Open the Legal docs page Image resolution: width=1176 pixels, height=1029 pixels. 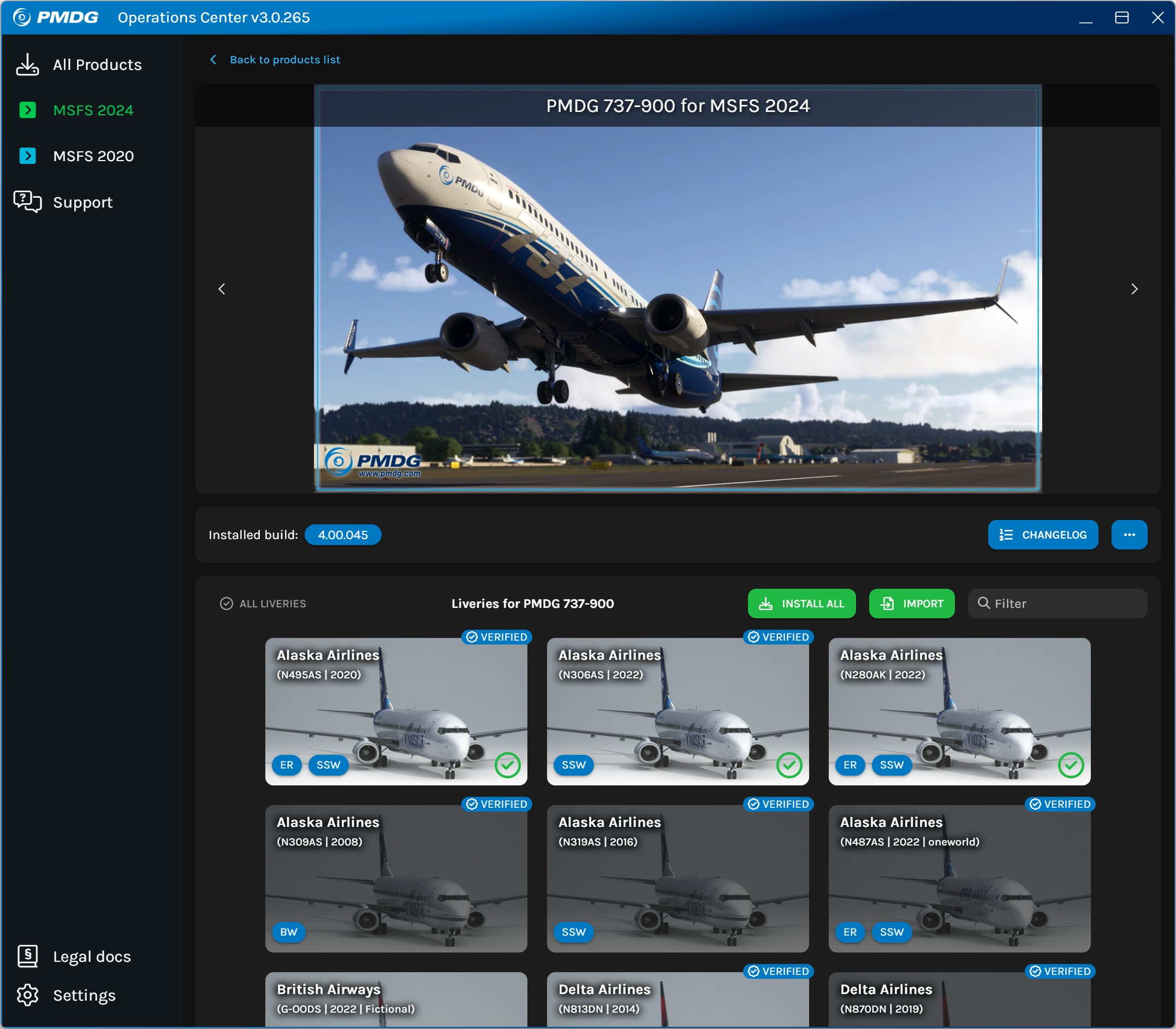pos(92,957)
